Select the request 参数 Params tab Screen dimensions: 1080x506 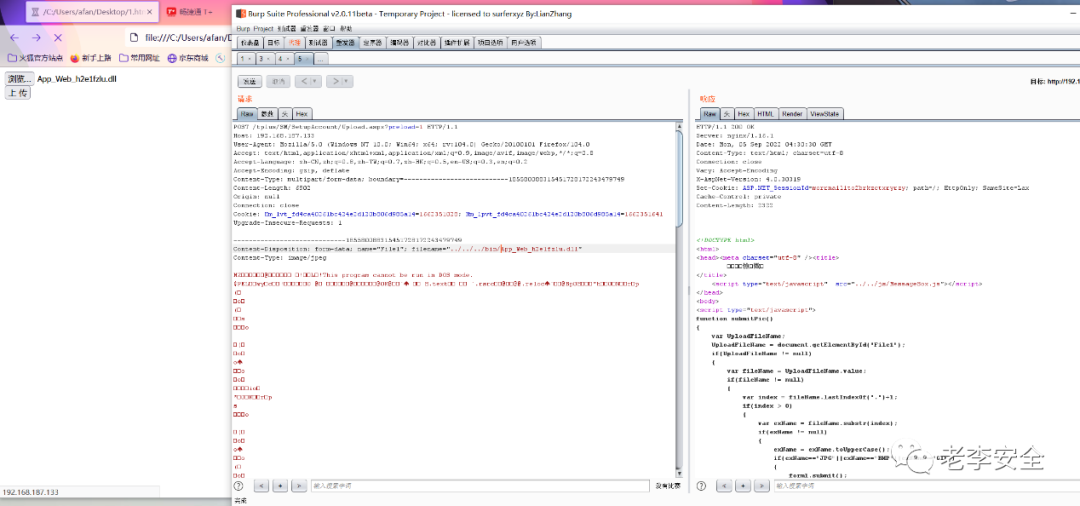click(x=269, y=114)
